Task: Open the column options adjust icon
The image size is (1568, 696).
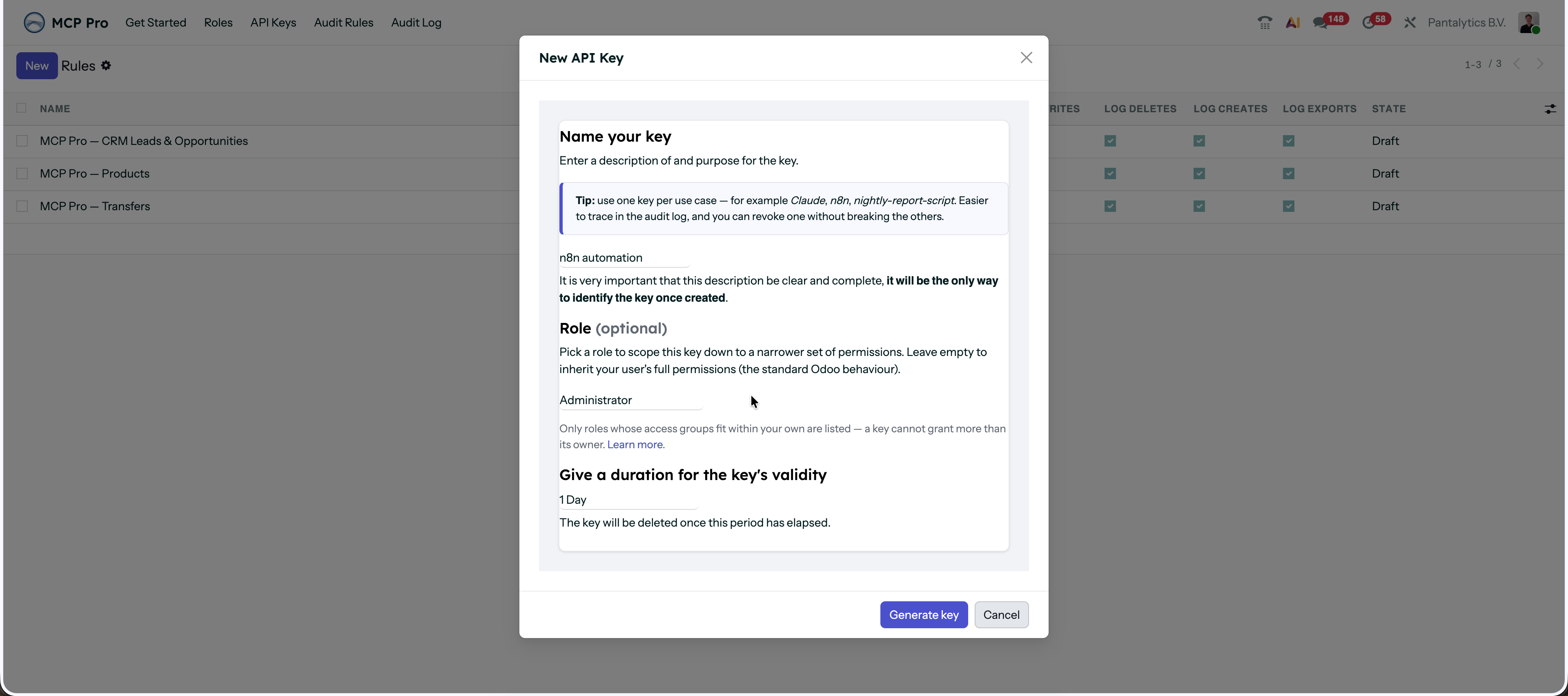Action: pos(1550,109)
